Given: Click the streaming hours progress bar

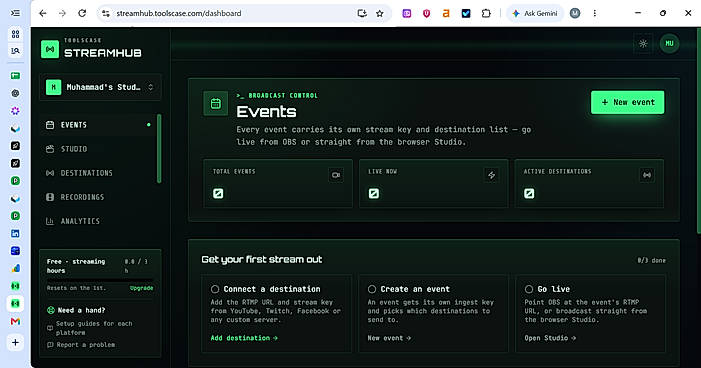Looking at the screenshot, I should pyautogui.click(x=100, y=280).
